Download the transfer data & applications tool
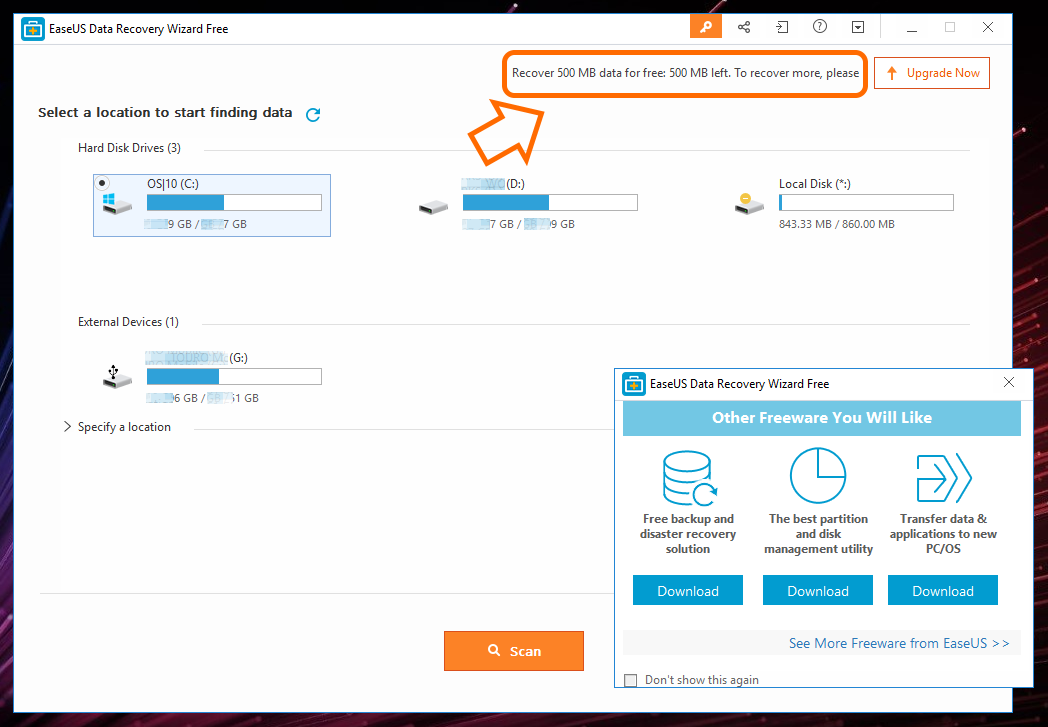This screenshot has width=1048, height=727. (x=942, y=590)
